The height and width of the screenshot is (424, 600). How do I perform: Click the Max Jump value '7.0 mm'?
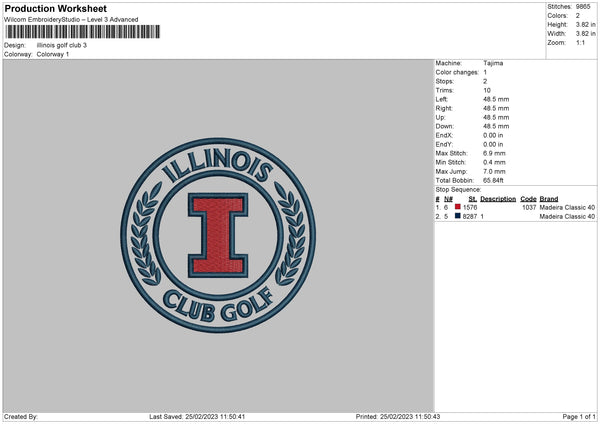(494, 172)
